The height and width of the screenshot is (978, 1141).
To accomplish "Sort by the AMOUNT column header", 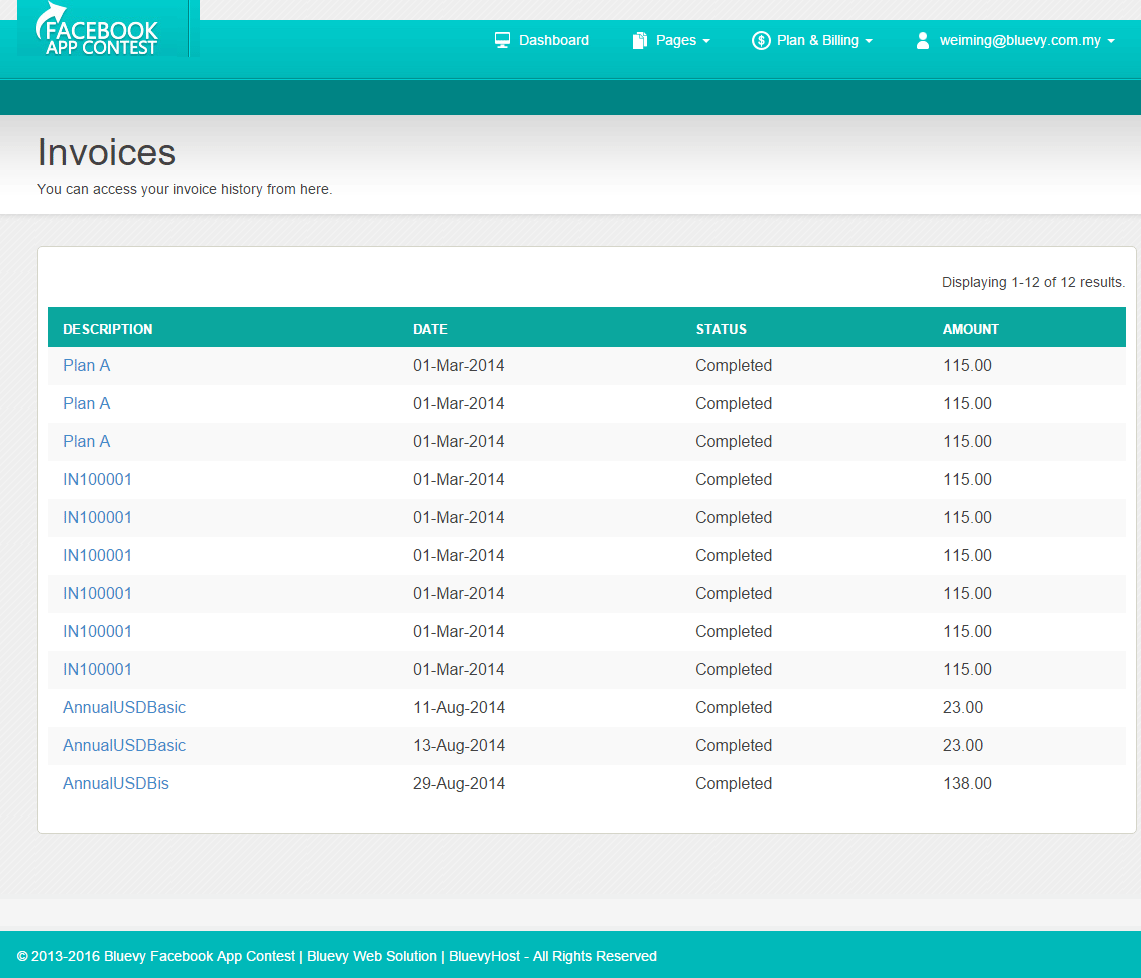I will [x=971, y=329].
